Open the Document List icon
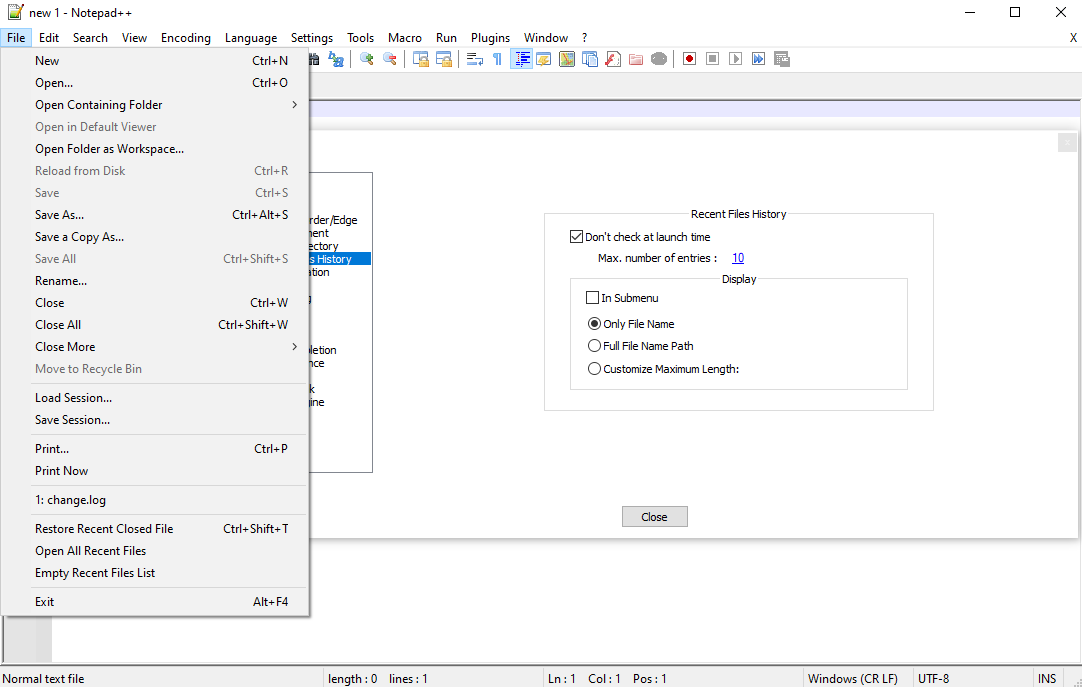The width and height of the screenshot is (1082, 687). 590,59
